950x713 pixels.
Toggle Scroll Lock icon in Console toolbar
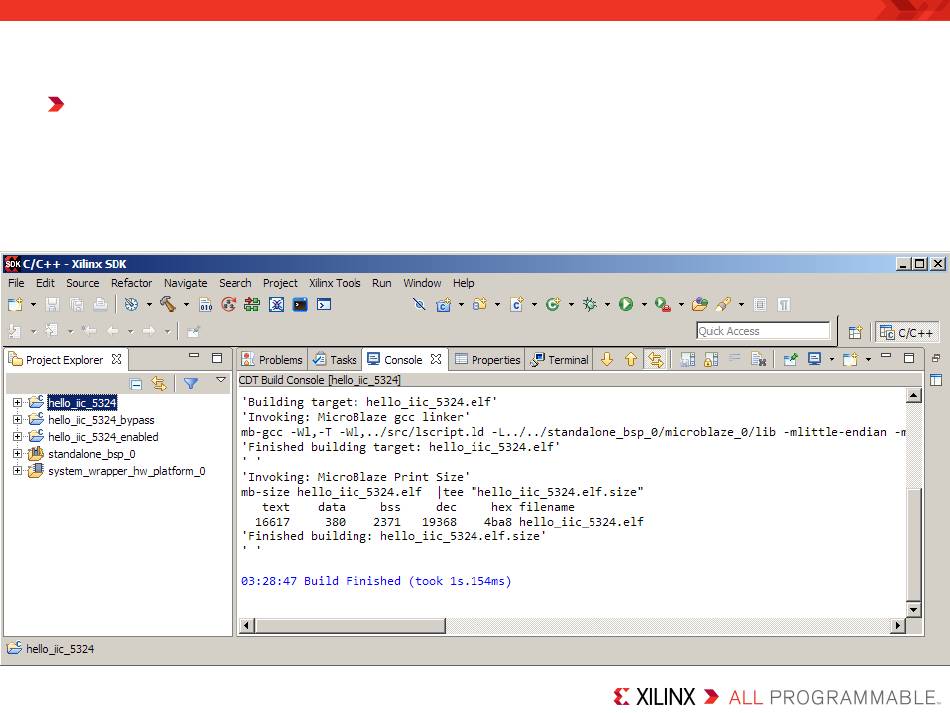[711, 360]
